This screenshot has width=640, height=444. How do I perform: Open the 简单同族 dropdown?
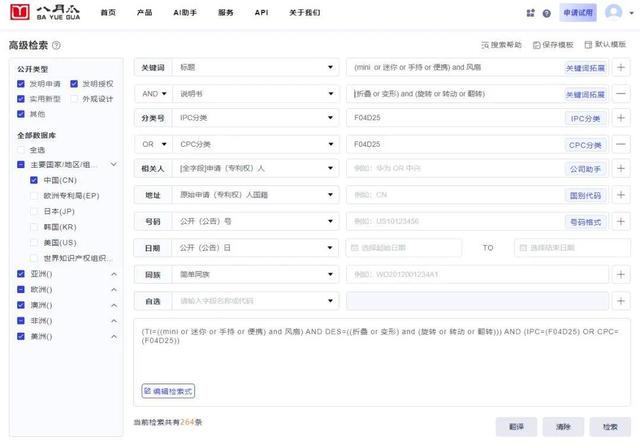coord(256,274)
